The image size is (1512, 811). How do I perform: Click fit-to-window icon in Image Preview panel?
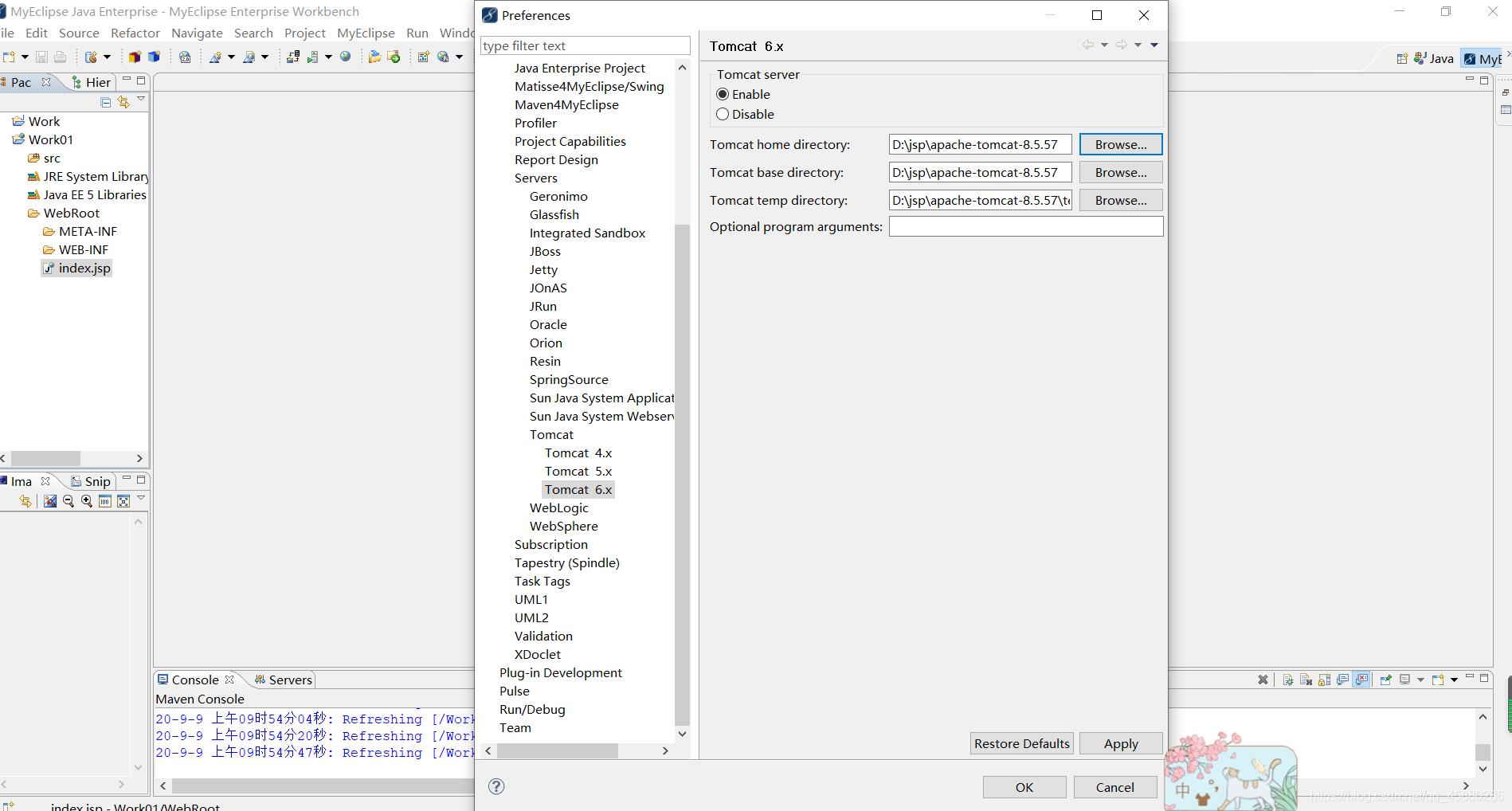point(123,501)
